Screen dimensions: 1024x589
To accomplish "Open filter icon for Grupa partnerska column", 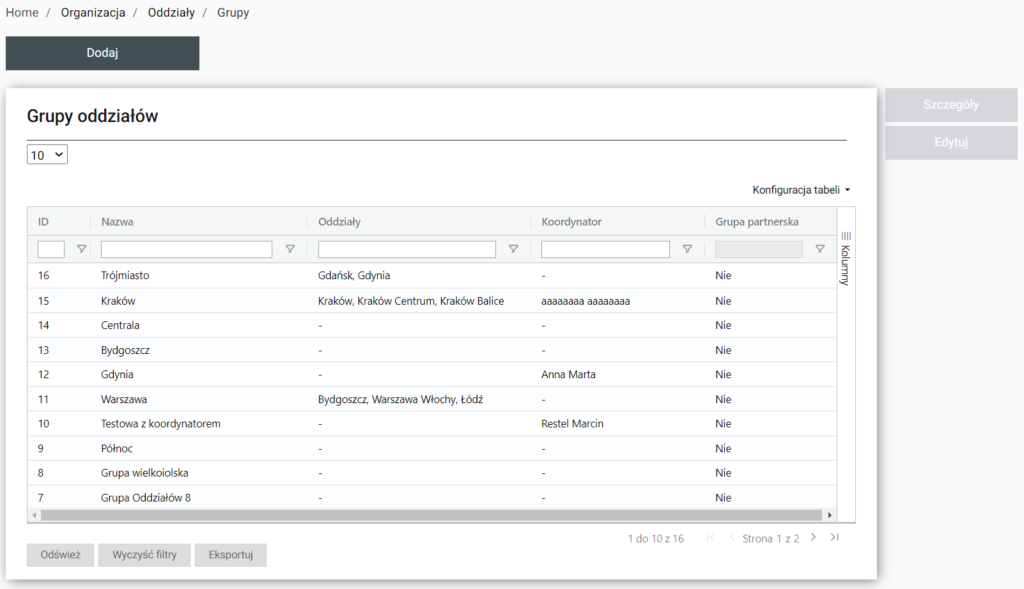I will pos(820,249).
